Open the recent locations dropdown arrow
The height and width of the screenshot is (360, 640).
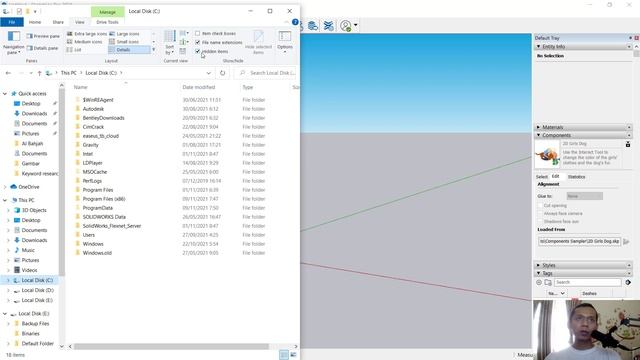click(31, 73)
